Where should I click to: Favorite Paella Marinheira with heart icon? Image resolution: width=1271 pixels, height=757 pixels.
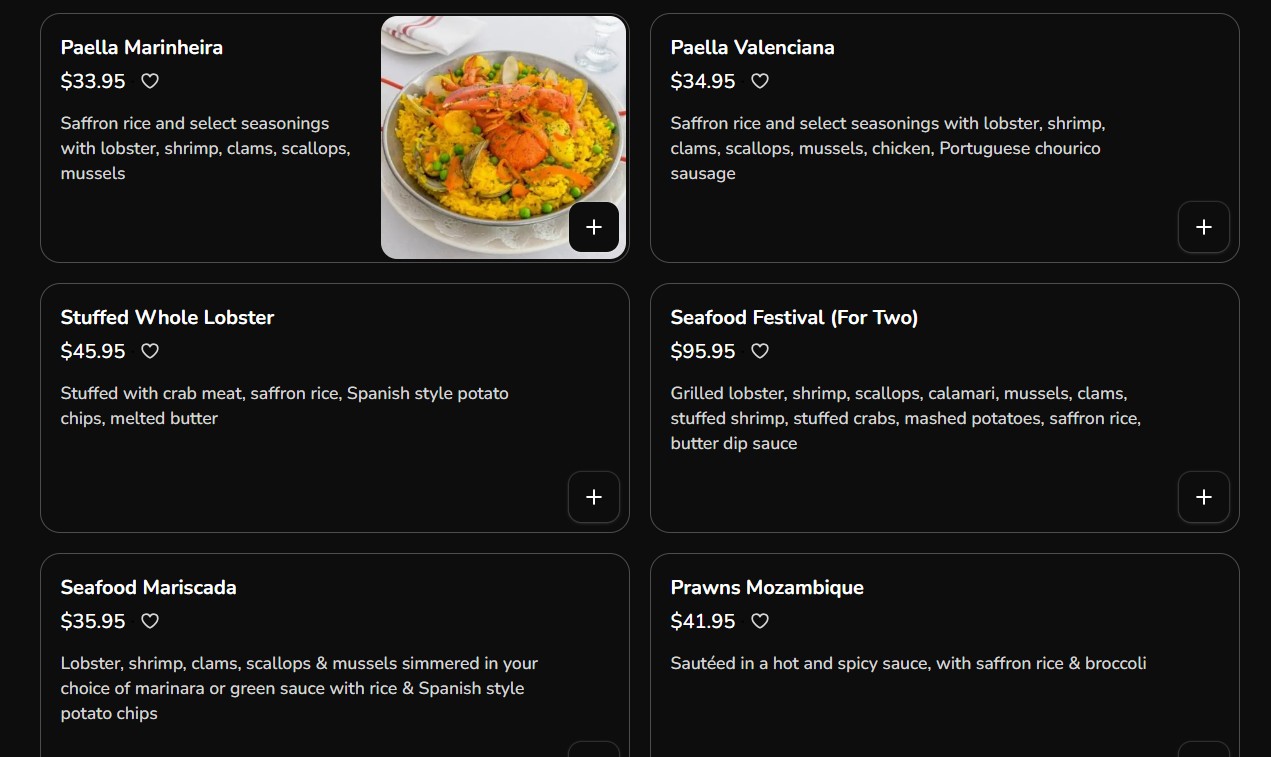[150, 81]
